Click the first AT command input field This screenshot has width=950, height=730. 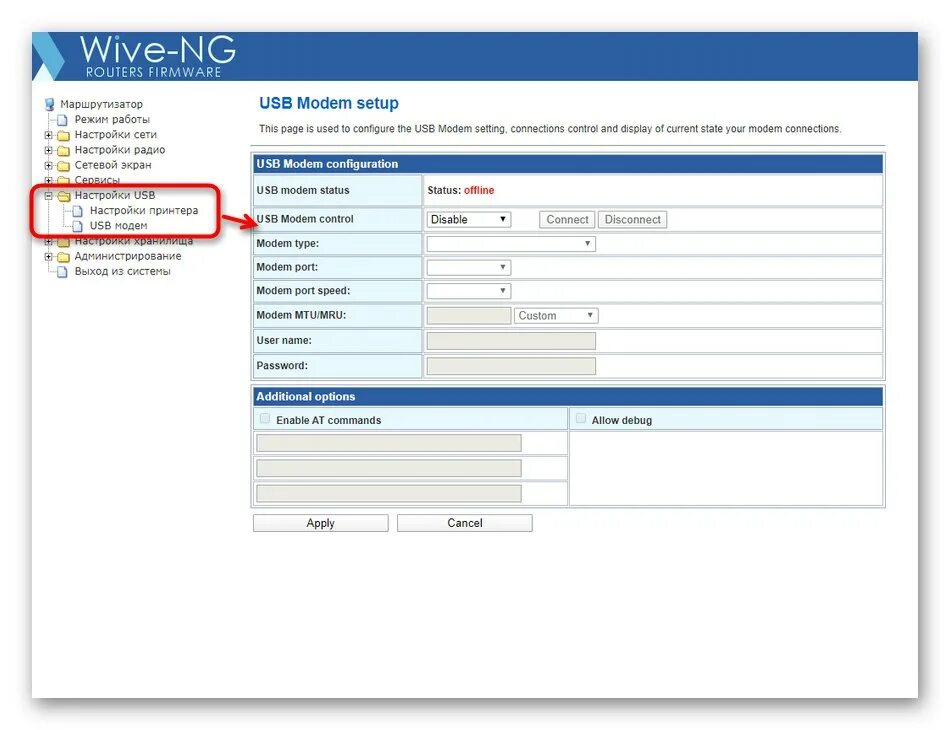(x=388, y=443)
